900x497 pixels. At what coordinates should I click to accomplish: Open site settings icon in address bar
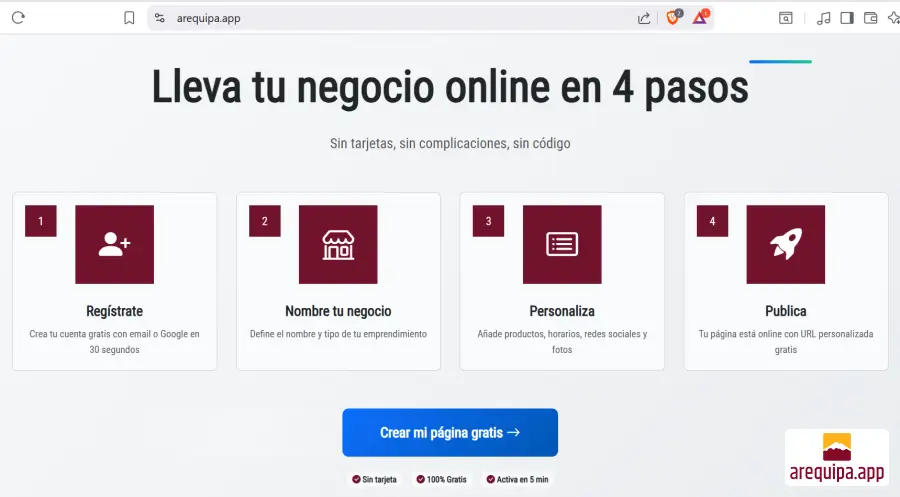(x=160, y=18)
